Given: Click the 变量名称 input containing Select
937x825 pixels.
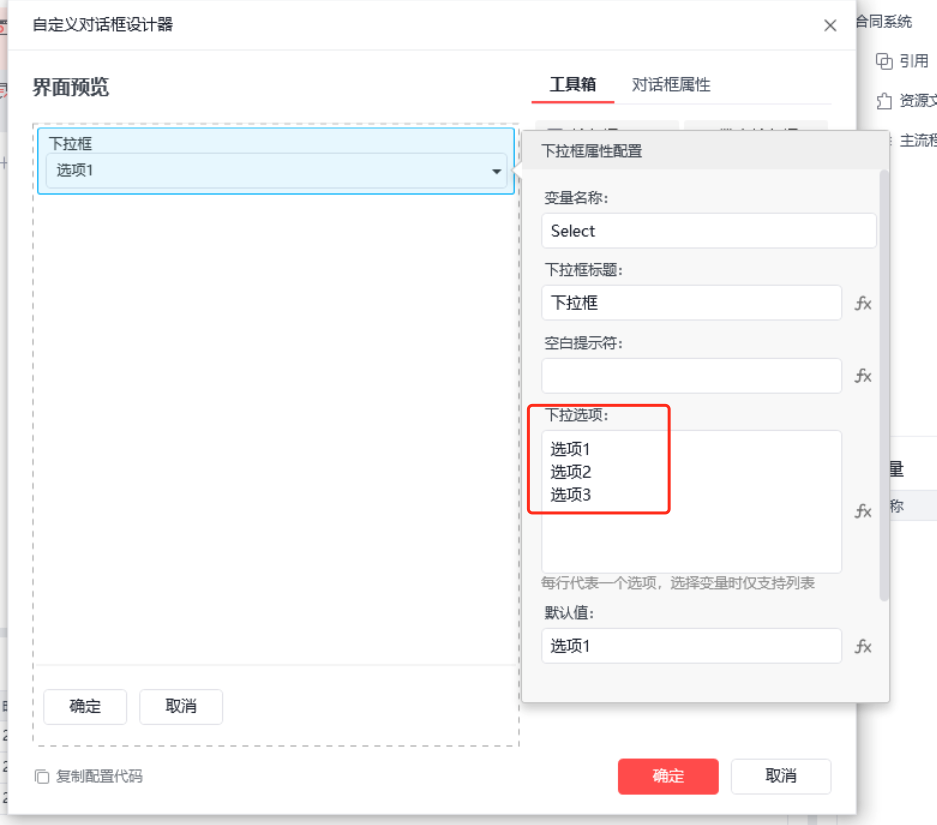Looking at the screenshot, I should pyautogui.click(x=709, y=231).
